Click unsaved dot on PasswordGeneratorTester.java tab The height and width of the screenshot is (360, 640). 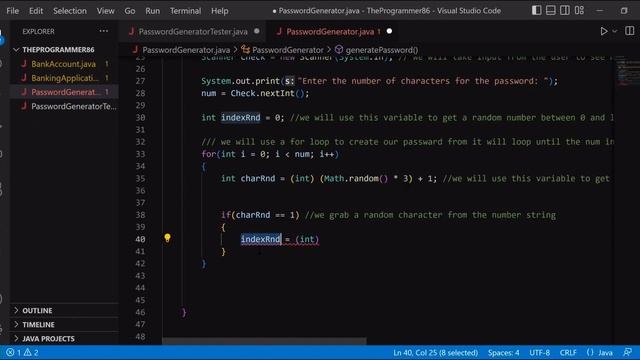[256, 31]
